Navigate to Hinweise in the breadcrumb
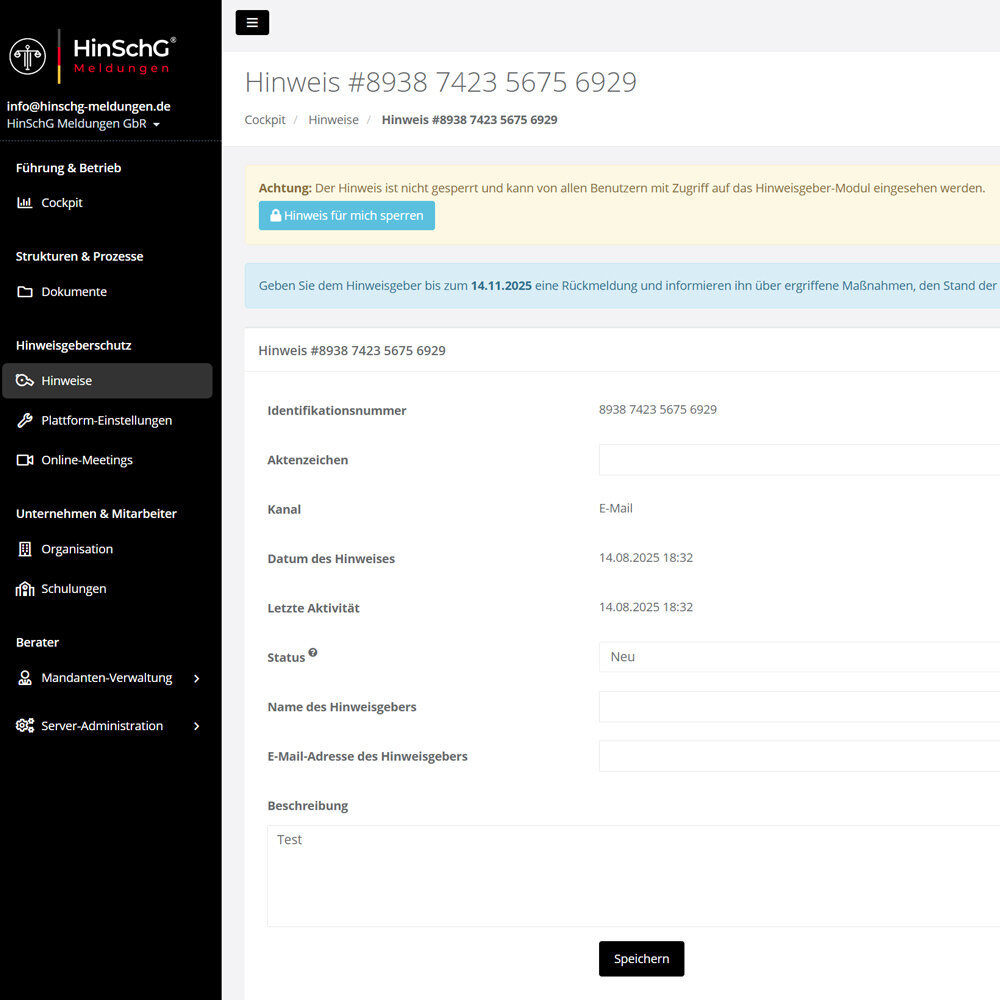 (x=333, y=120)
